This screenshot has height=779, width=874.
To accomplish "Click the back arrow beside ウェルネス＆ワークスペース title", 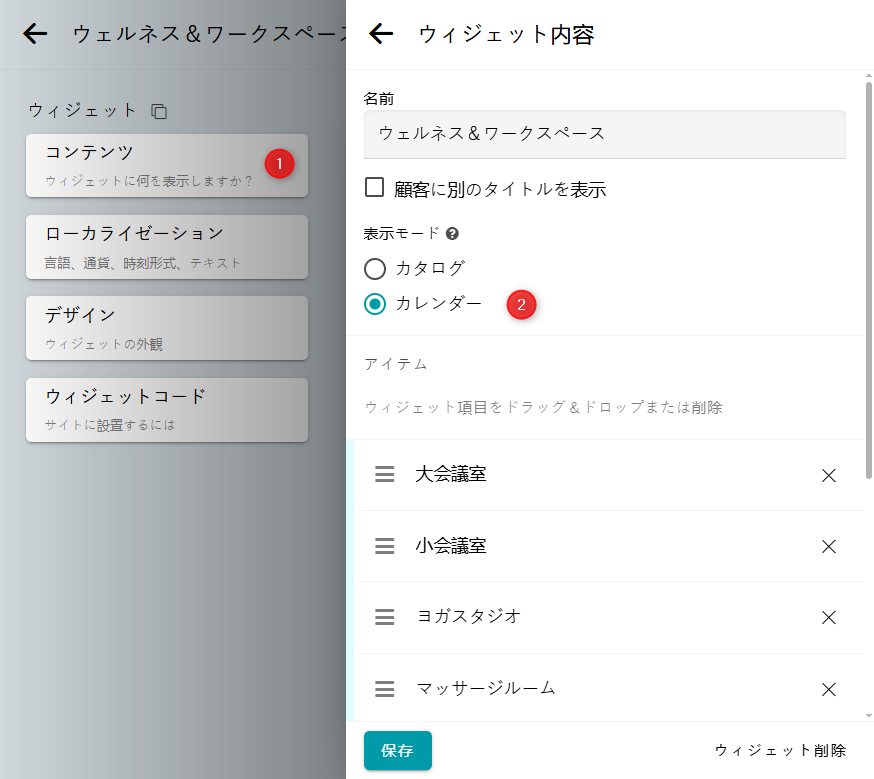I will [35, 34].
